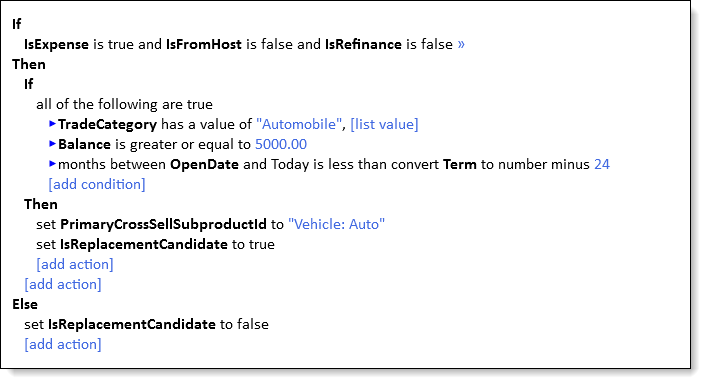Edit the "Vehicle: Auto" value
The width and height of the screenshot is (706, 384).
pyautogui.click(x=336, y=224)
